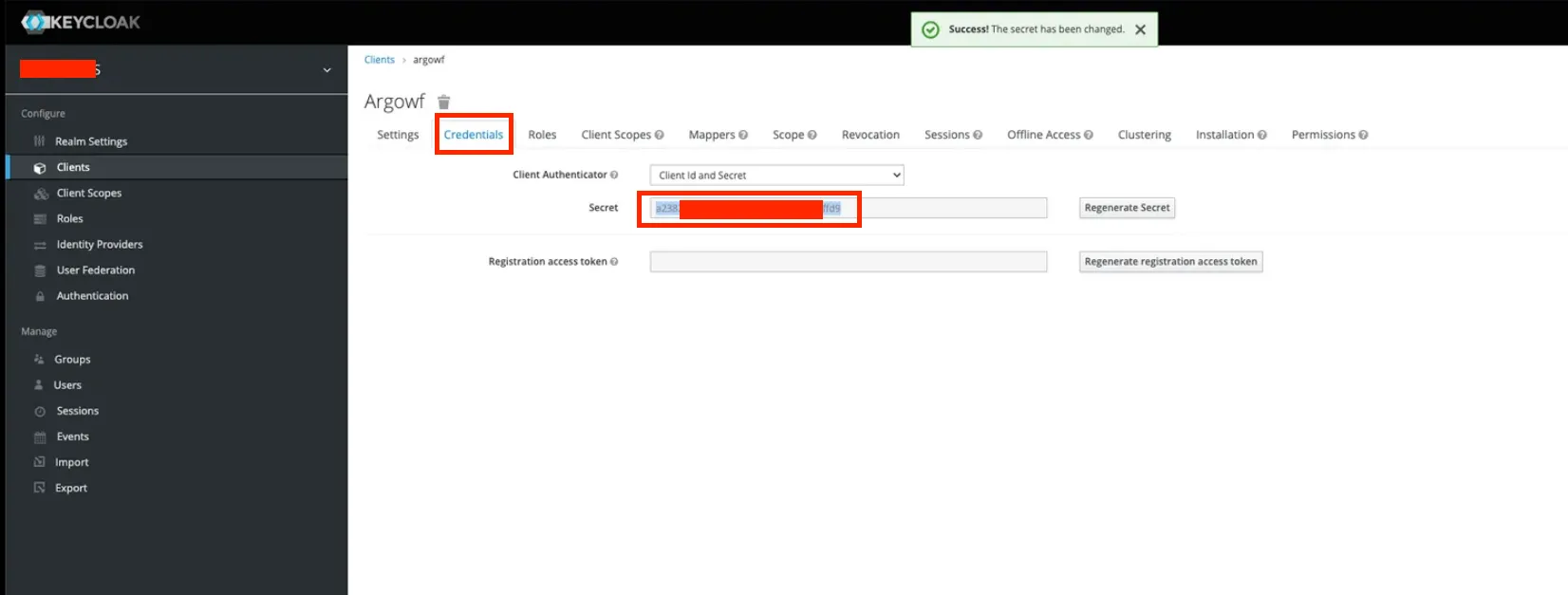Click help icon on Offline Access tab
Image resolution: width=1568 pixels, height=595 pixels.
[1089, 135]
